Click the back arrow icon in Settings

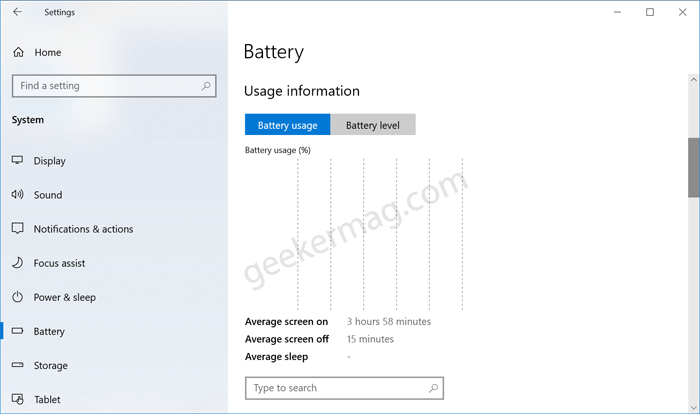click(x=17, y=12)
